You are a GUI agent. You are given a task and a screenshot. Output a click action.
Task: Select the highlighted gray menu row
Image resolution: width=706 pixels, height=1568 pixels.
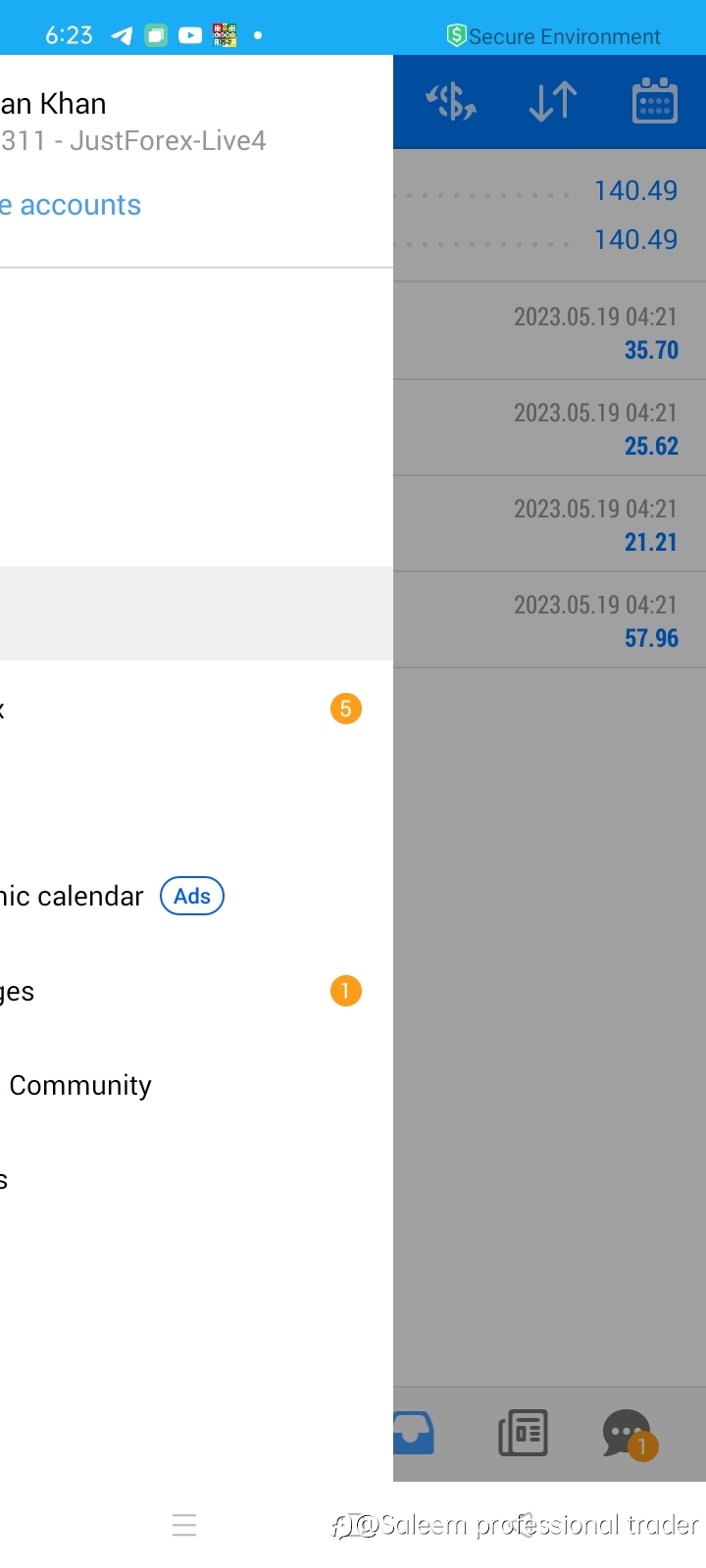(x=196, y=613)
